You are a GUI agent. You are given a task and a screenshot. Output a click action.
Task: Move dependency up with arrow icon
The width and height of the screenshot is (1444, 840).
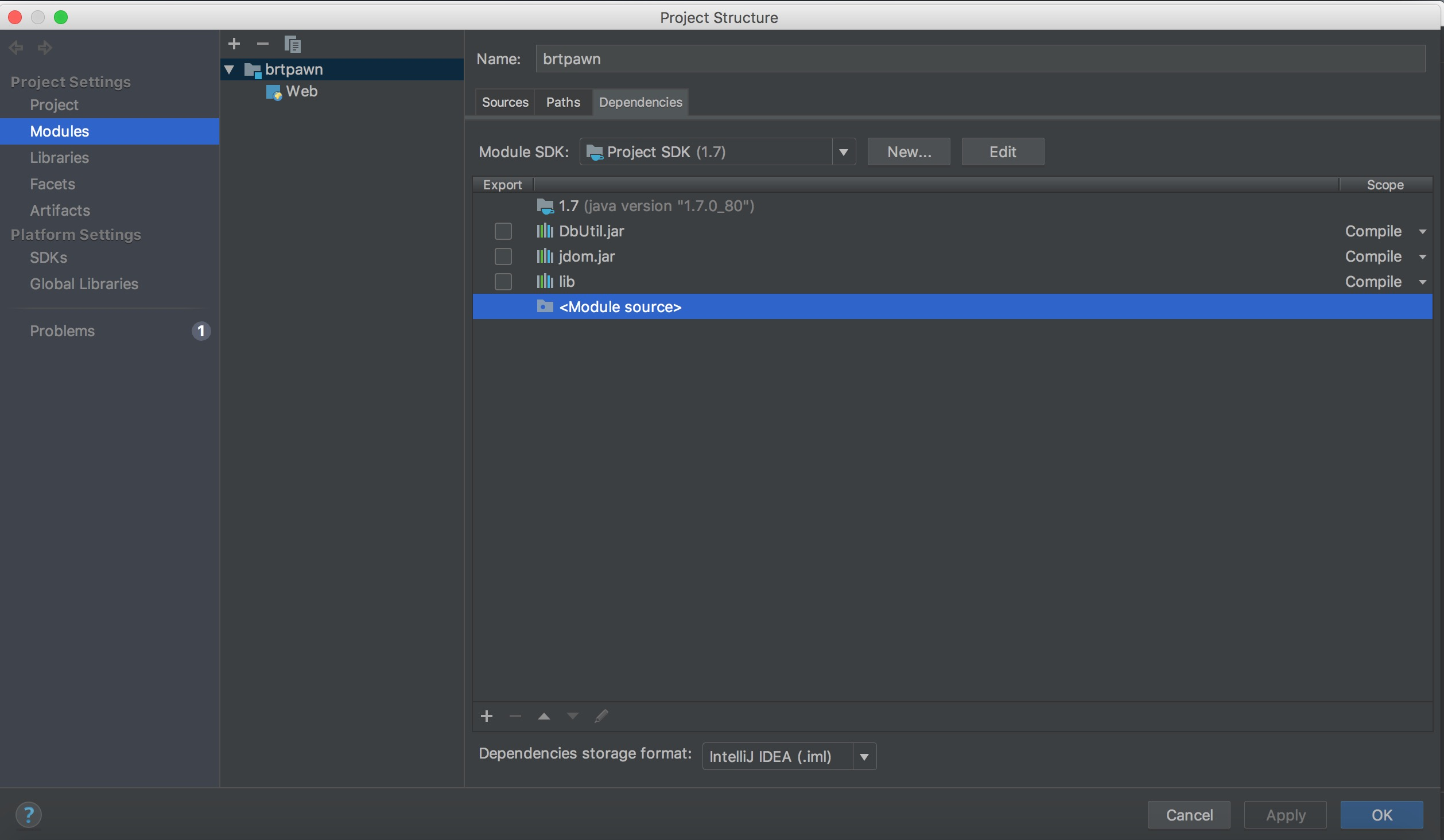tap(544, 716)
